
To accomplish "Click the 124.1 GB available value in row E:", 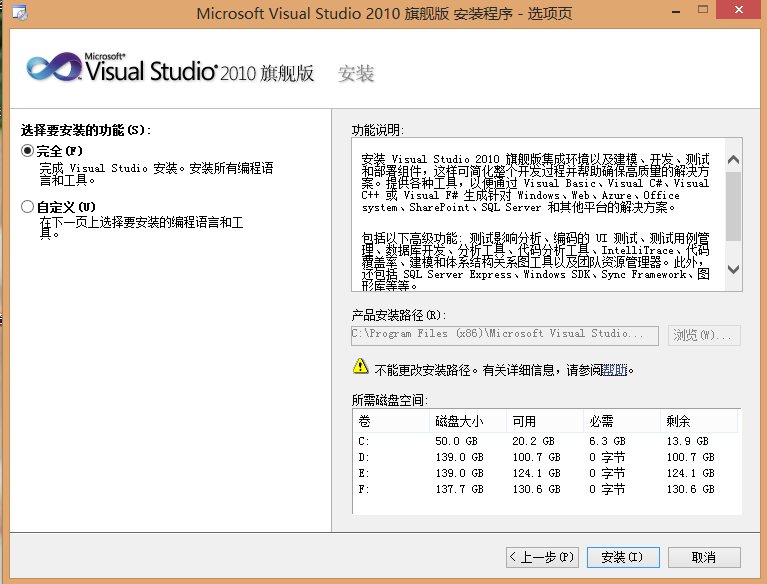I will (x=536, y=473).
